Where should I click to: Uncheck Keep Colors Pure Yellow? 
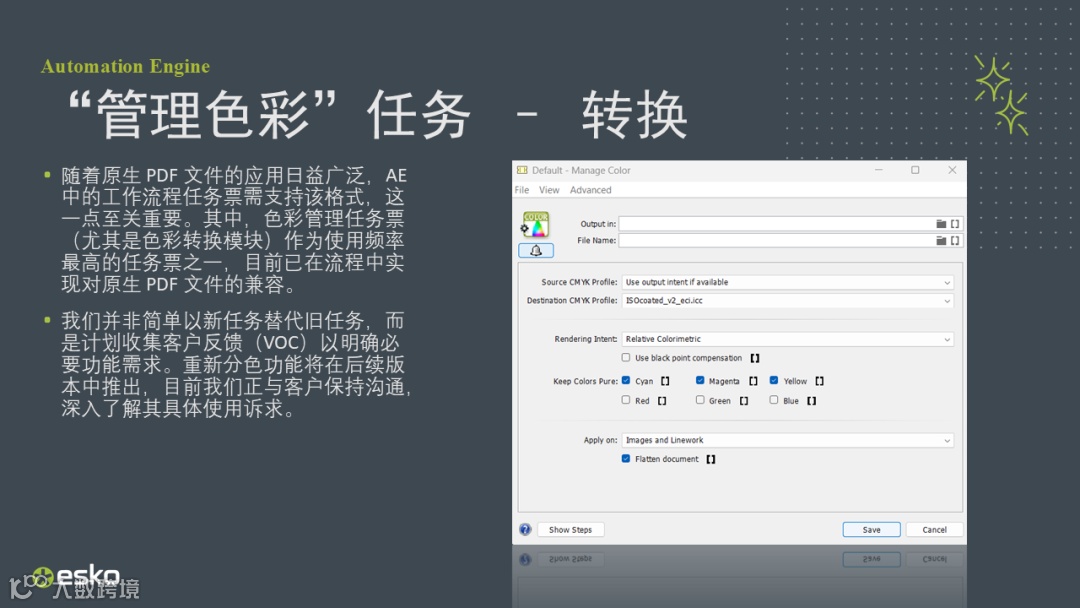tap(773, 380)
